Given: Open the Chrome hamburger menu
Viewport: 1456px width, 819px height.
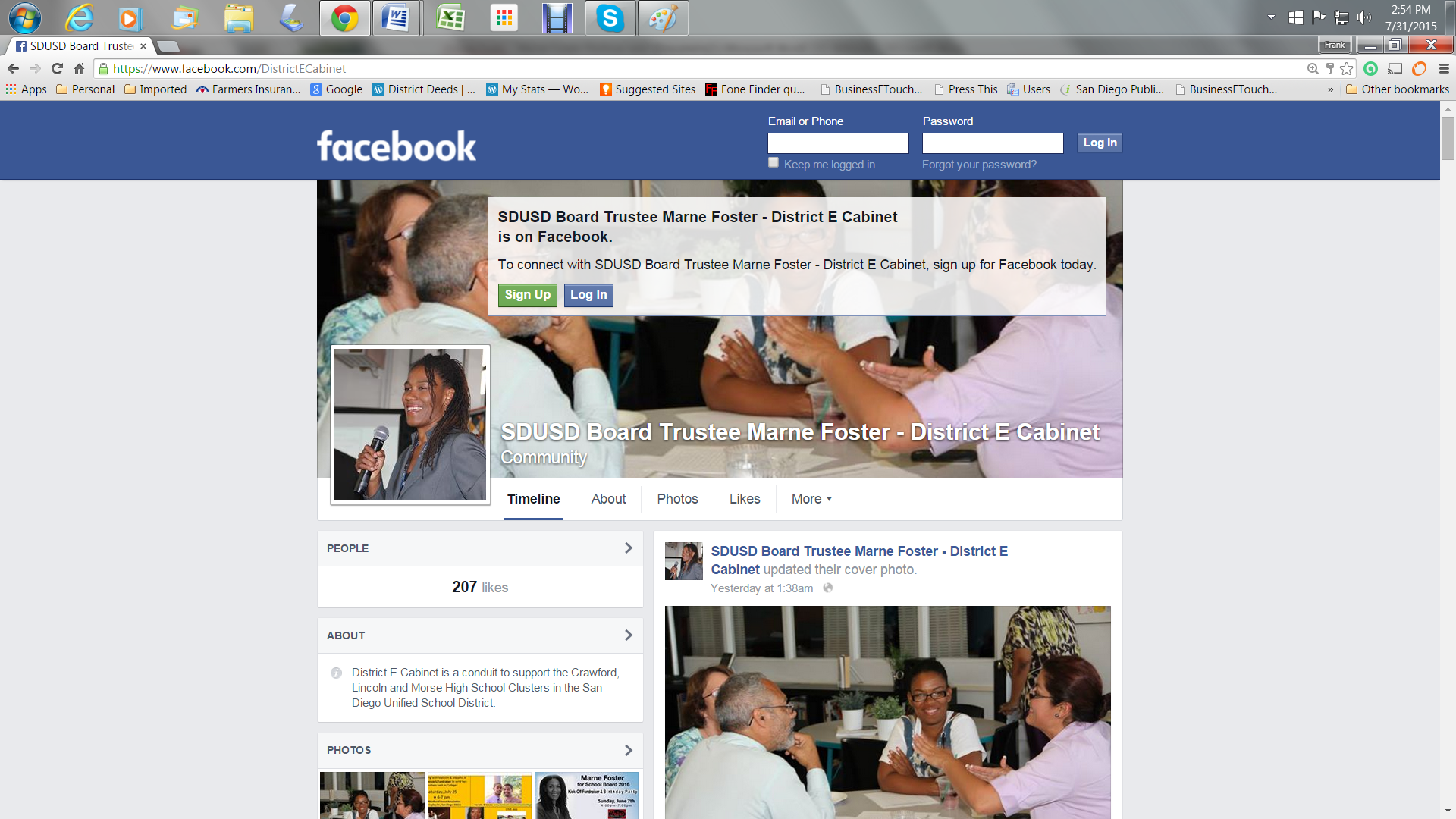Looking at the screenshot, I should [x=1444, y=68].
